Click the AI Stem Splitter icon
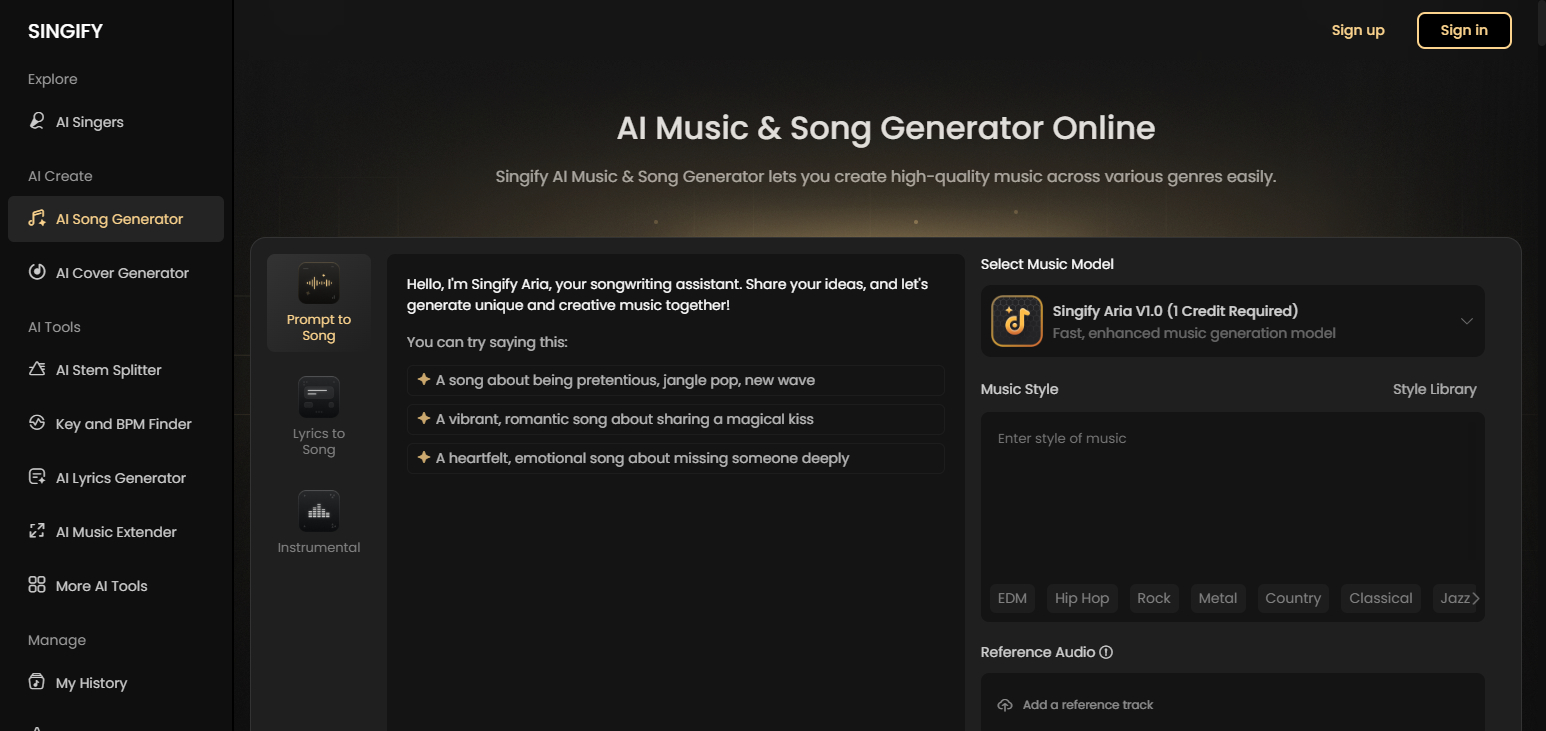The width and height of the screenshot is (1546, 731). 37,369
